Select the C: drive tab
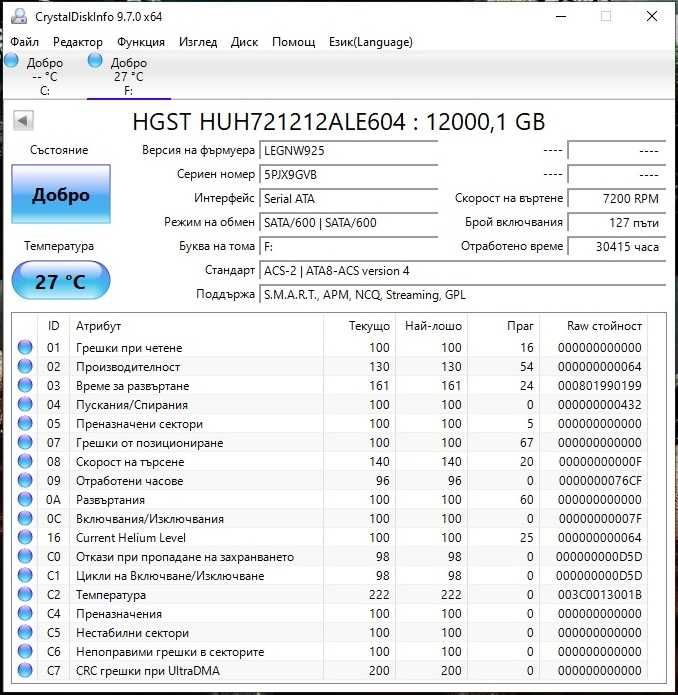Image resolution: width=678 pixels, height=695 pixels. [x=43, y=76]
